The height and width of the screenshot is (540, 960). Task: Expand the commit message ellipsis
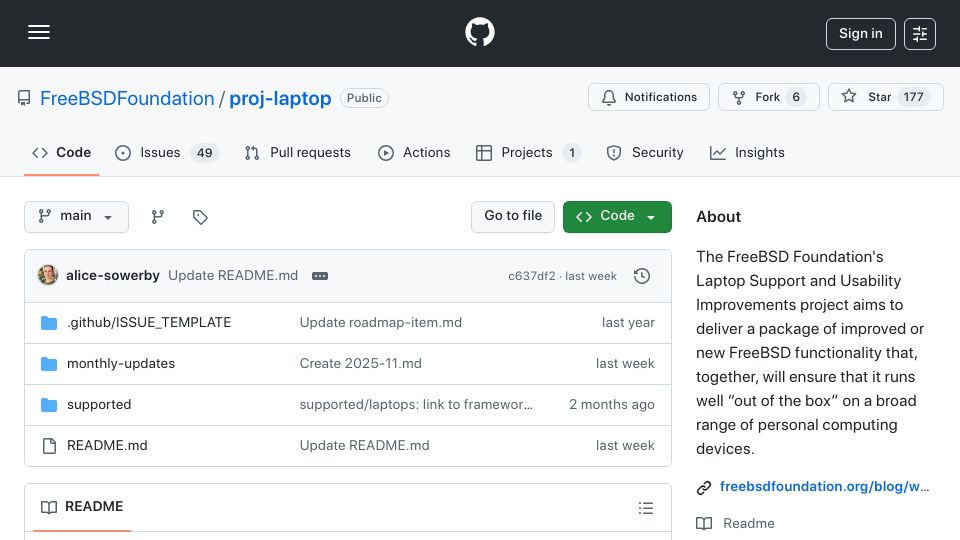click(x=320, y=276)
